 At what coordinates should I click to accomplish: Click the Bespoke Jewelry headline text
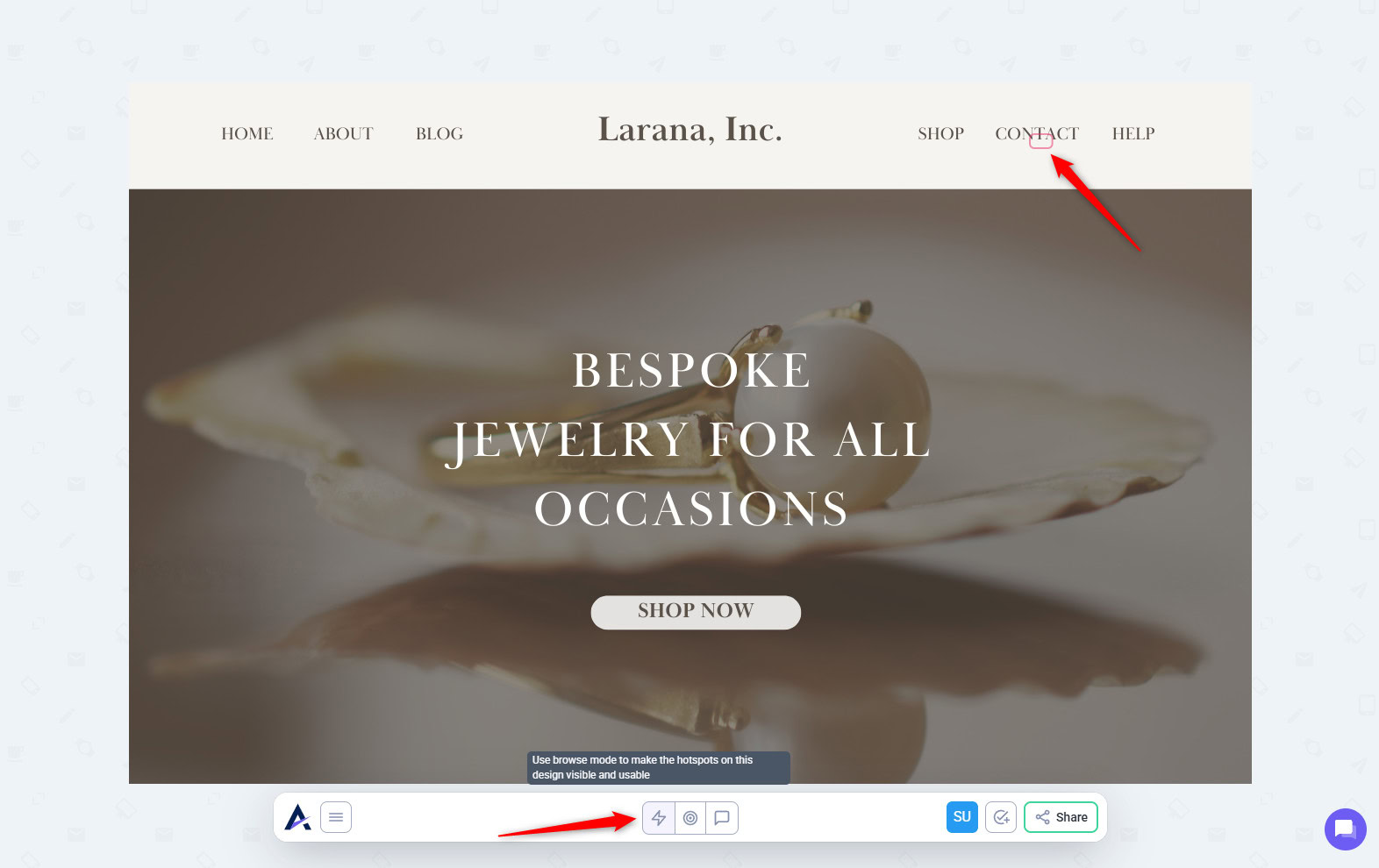click(x=690, y=439)
